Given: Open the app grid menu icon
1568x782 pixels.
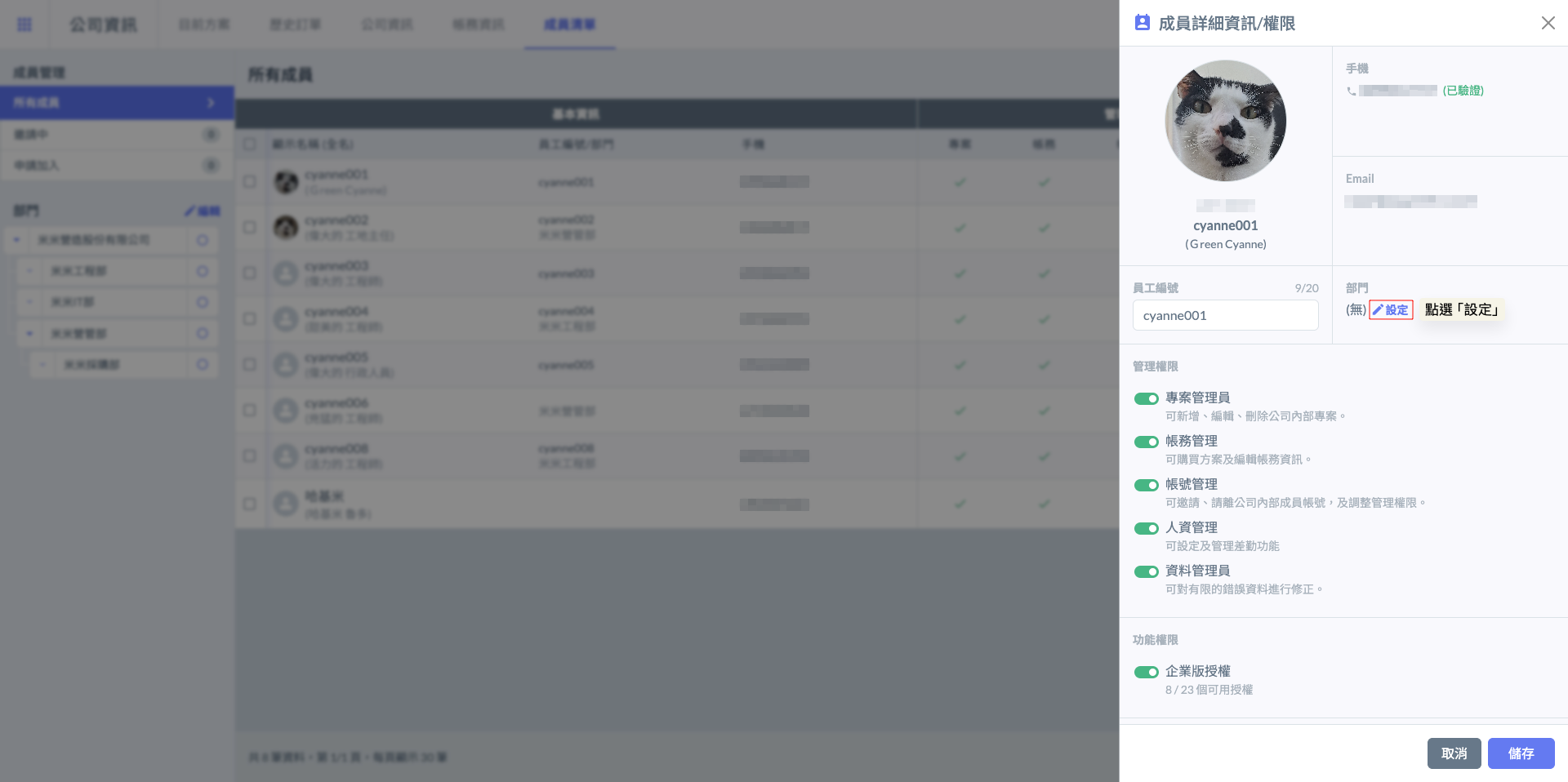Looking at the screenshot, I should [24, 24].
